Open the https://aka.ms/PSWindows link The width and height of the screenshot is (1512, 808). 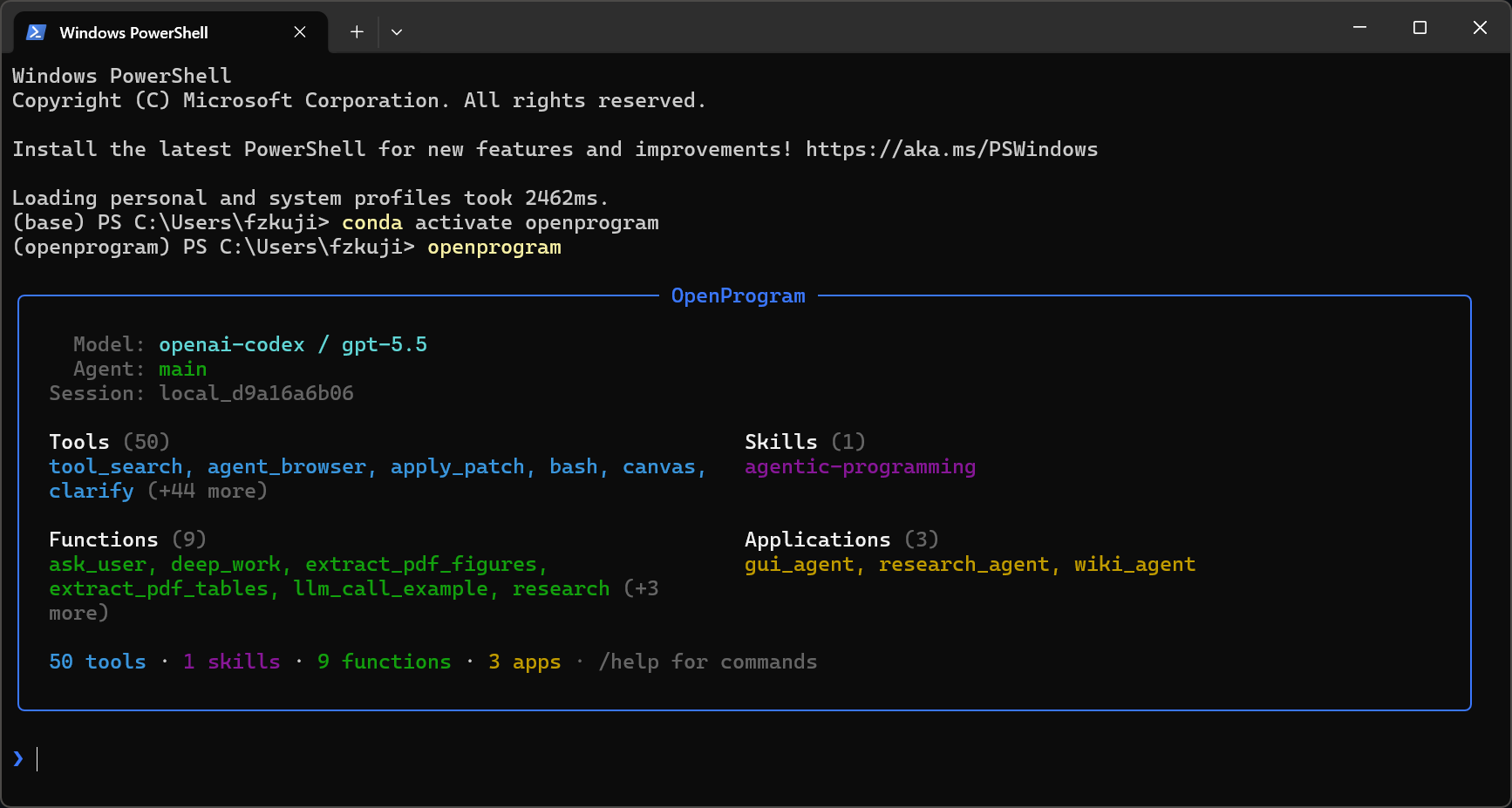click(951, 149)
